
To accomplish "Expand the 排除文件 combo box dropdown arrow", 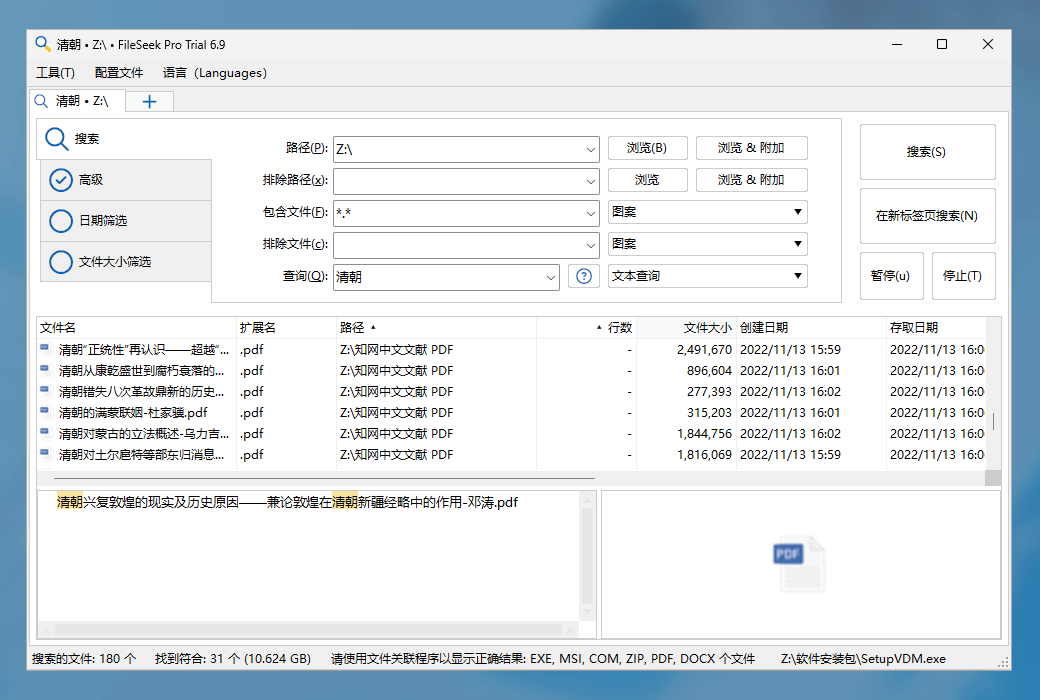I will (590, 245).
